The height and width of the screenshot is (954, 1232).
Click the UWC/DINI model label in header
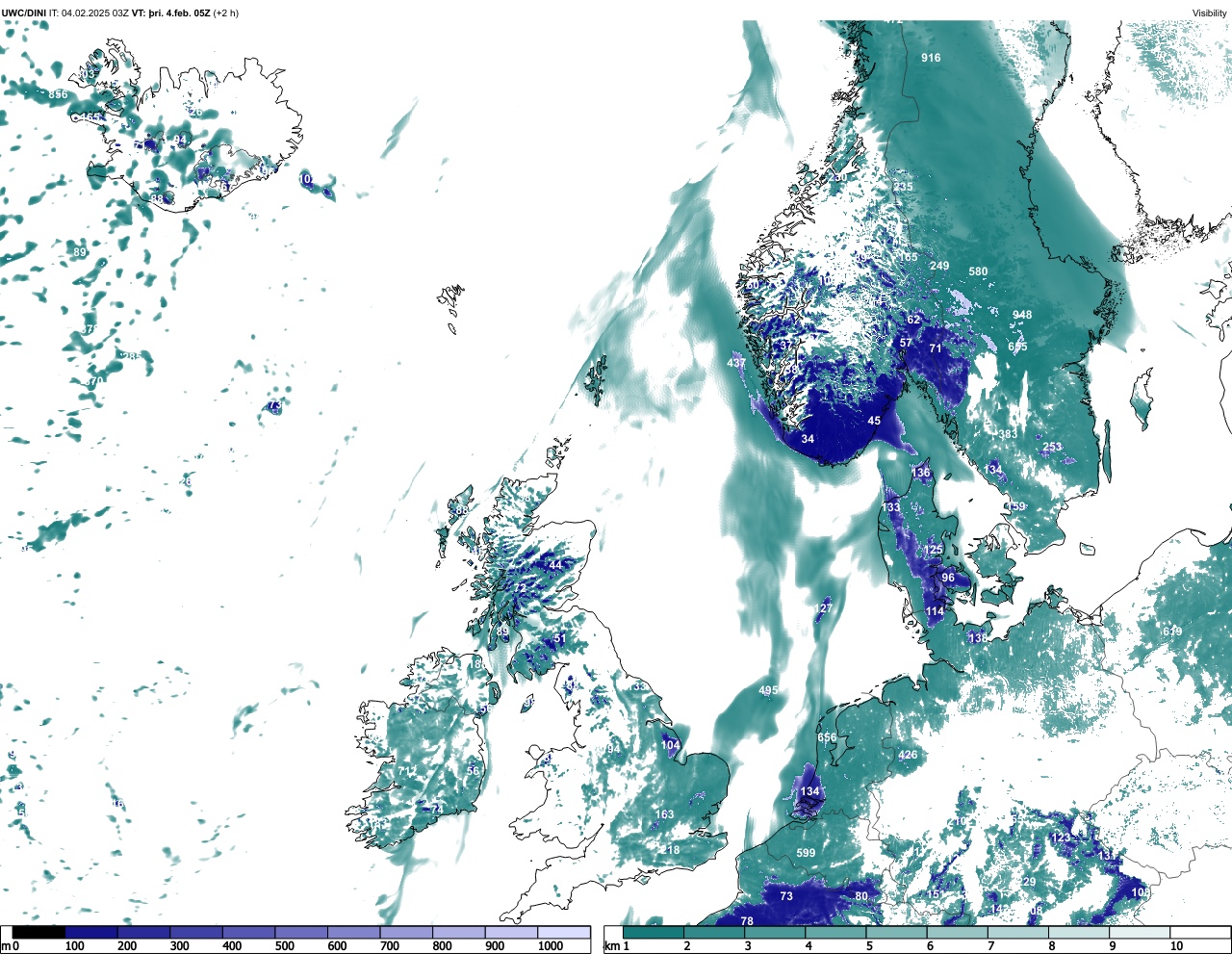click(x=24, y=13)
